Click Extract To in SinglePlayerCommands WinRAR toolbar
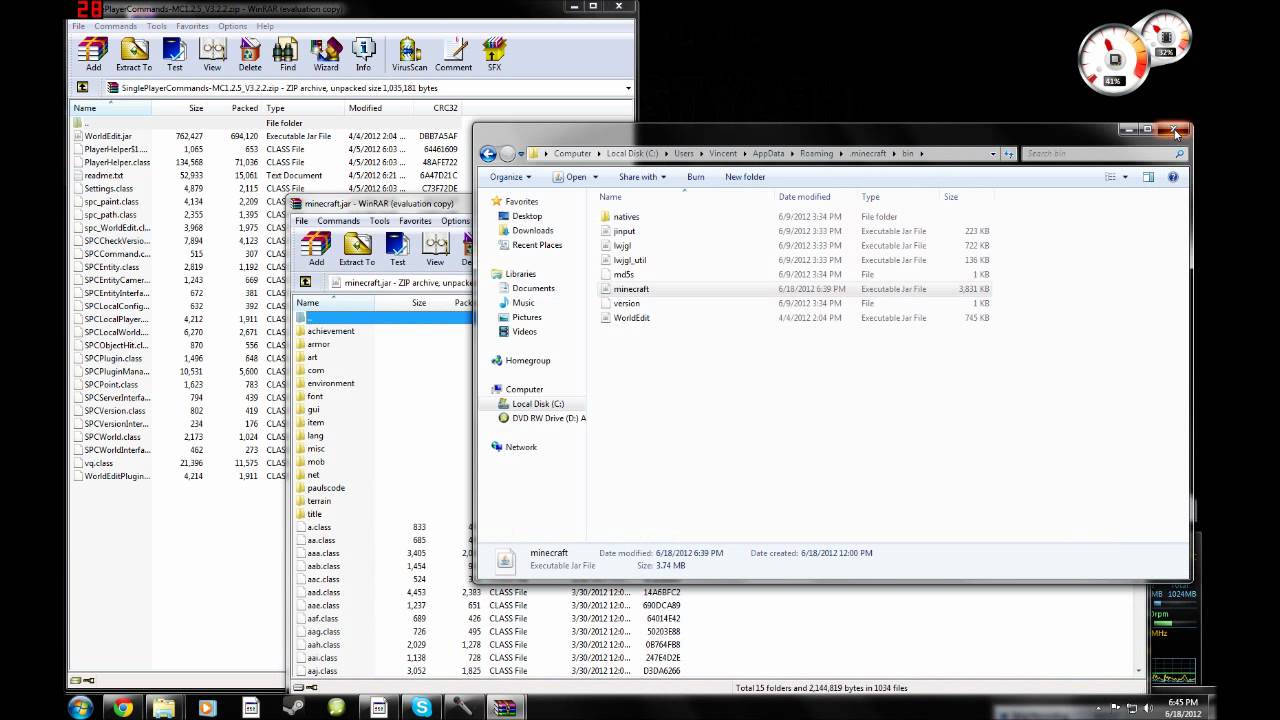The width and height of the screenshot is (1280, 720). [x=134, y=55]
